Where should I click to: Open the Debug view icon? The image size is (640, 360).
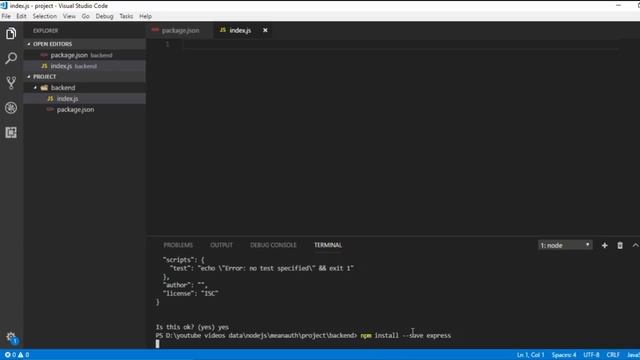pos(11,108)
